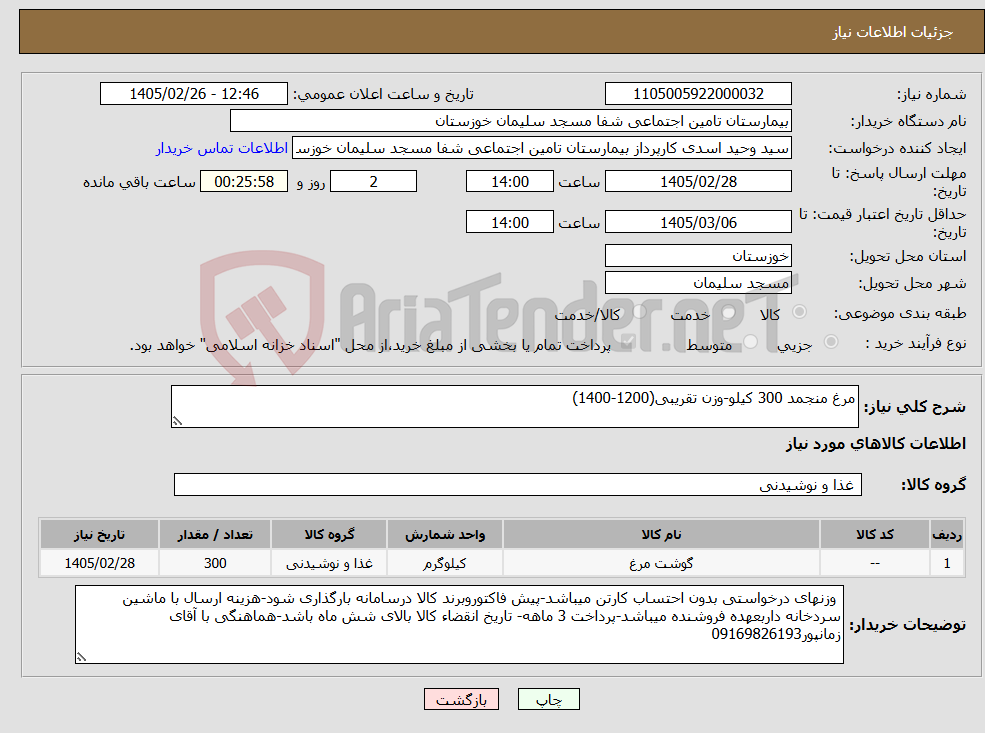Click the price validity time 14:00 field

(x=509, y=222)
